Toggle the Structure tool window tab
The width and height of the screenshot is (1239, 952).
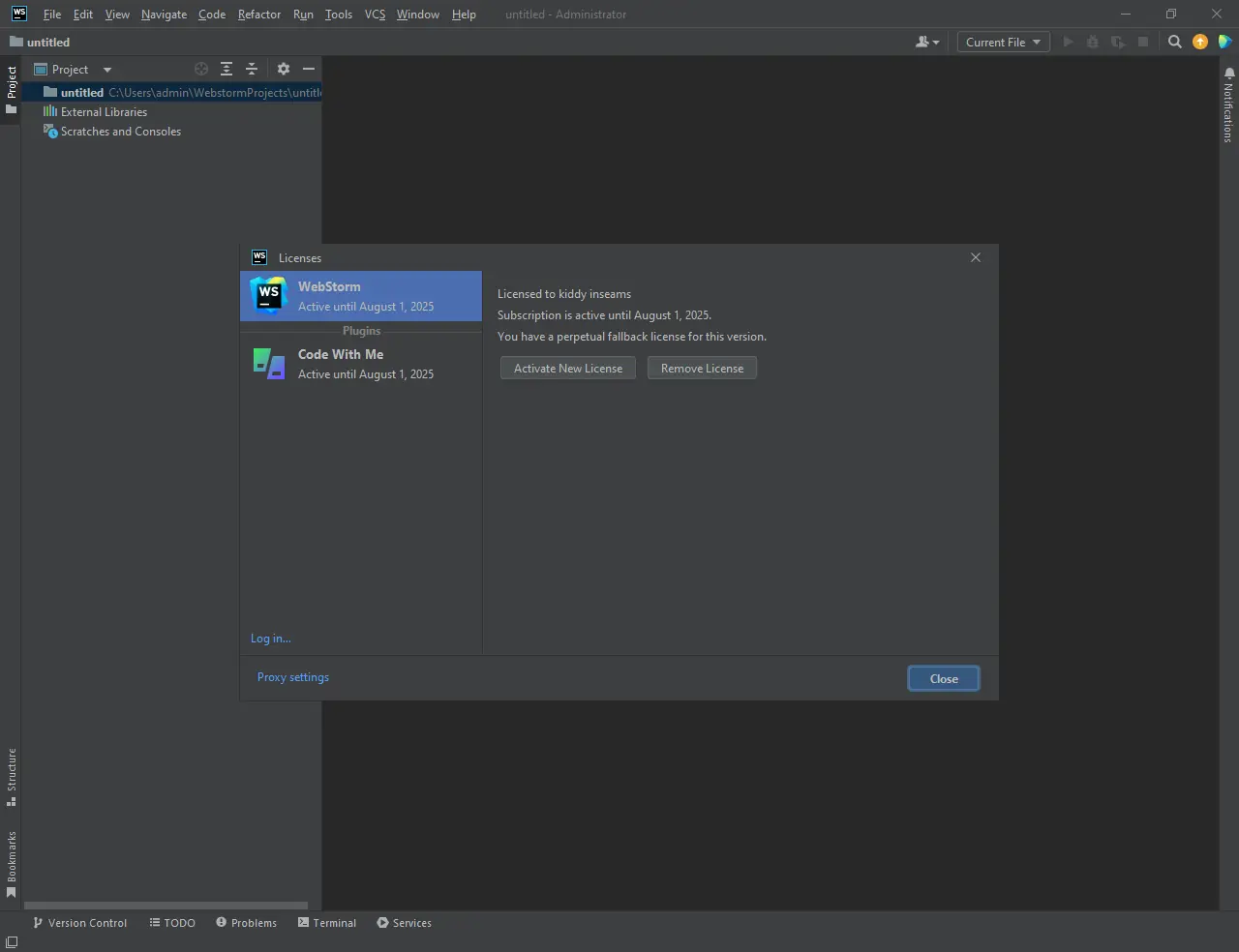11,777
